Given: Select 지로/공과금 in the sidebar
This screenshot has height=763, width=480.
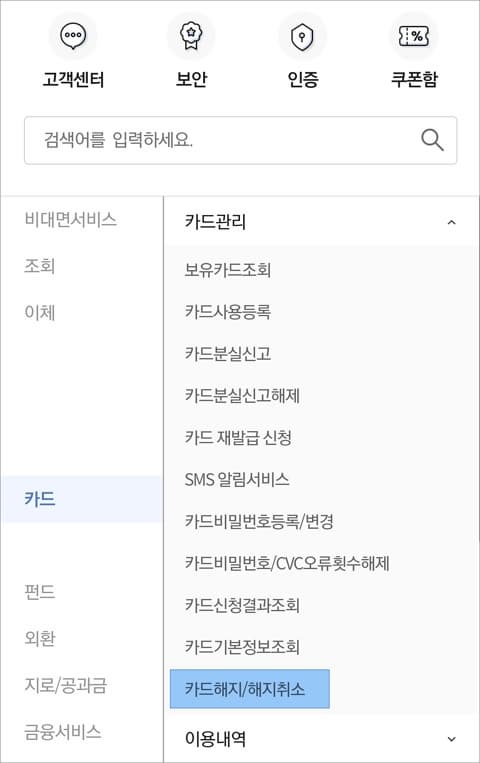Looking at the screenshot, I should coord(65,685).
